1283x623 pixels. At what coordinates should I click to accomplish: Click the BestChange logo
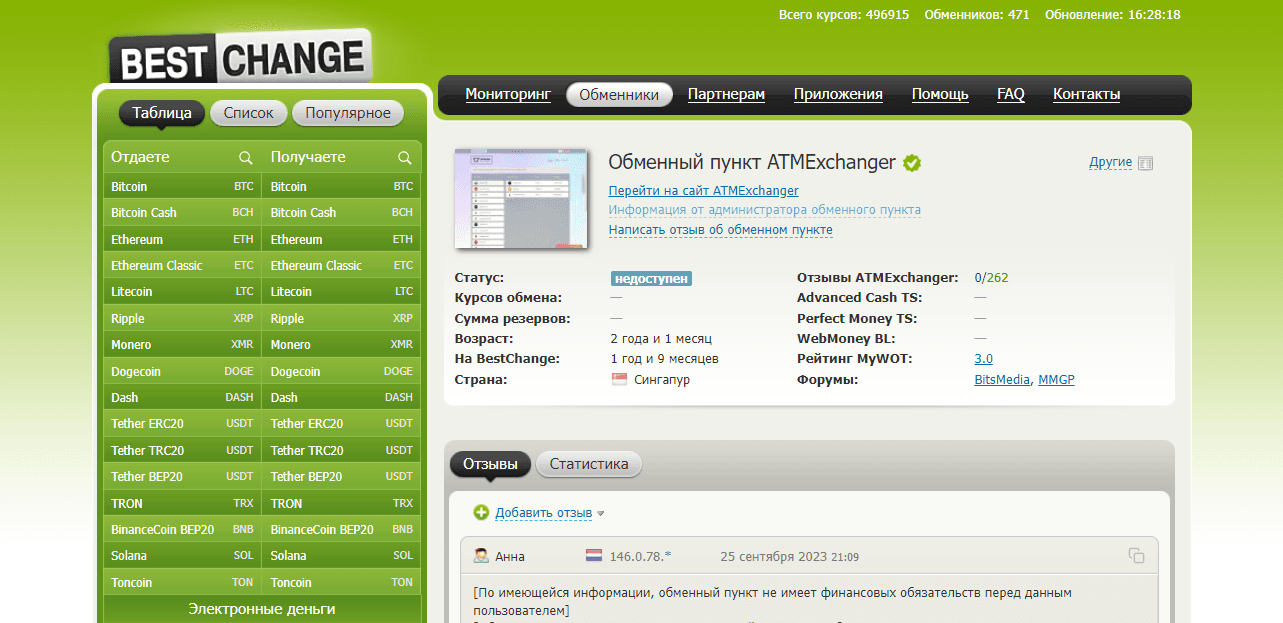point(240,59)
